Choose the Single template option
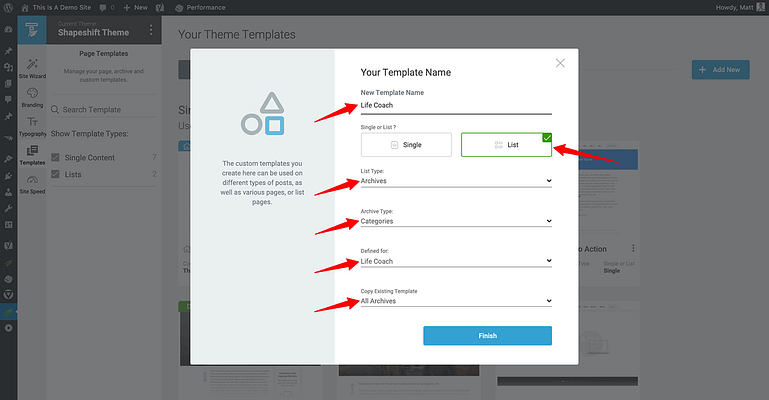Screen dimensions: 769x400 [x=406, y=145]
